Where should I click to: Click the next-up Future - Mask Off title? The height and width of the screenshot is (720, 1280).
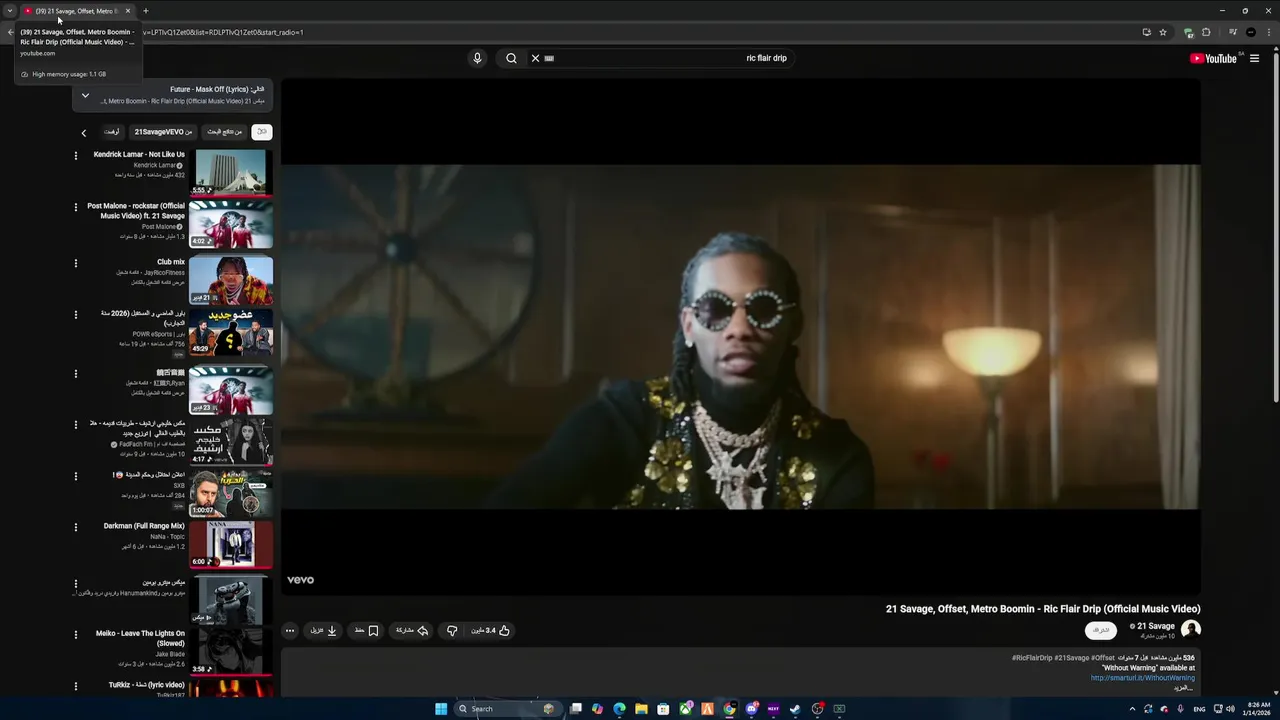(x=217, y=90)
